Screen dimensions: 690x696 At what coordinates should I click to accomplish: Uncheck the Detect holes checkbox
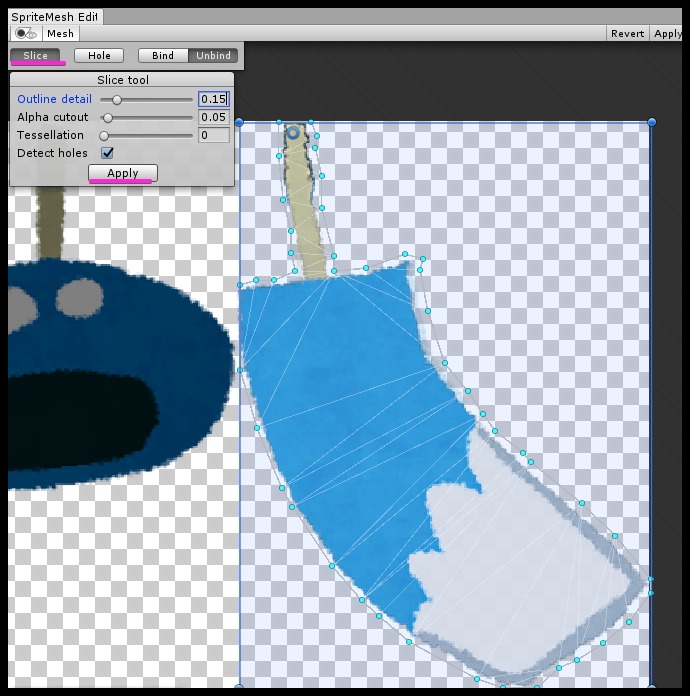click(108, 153)
